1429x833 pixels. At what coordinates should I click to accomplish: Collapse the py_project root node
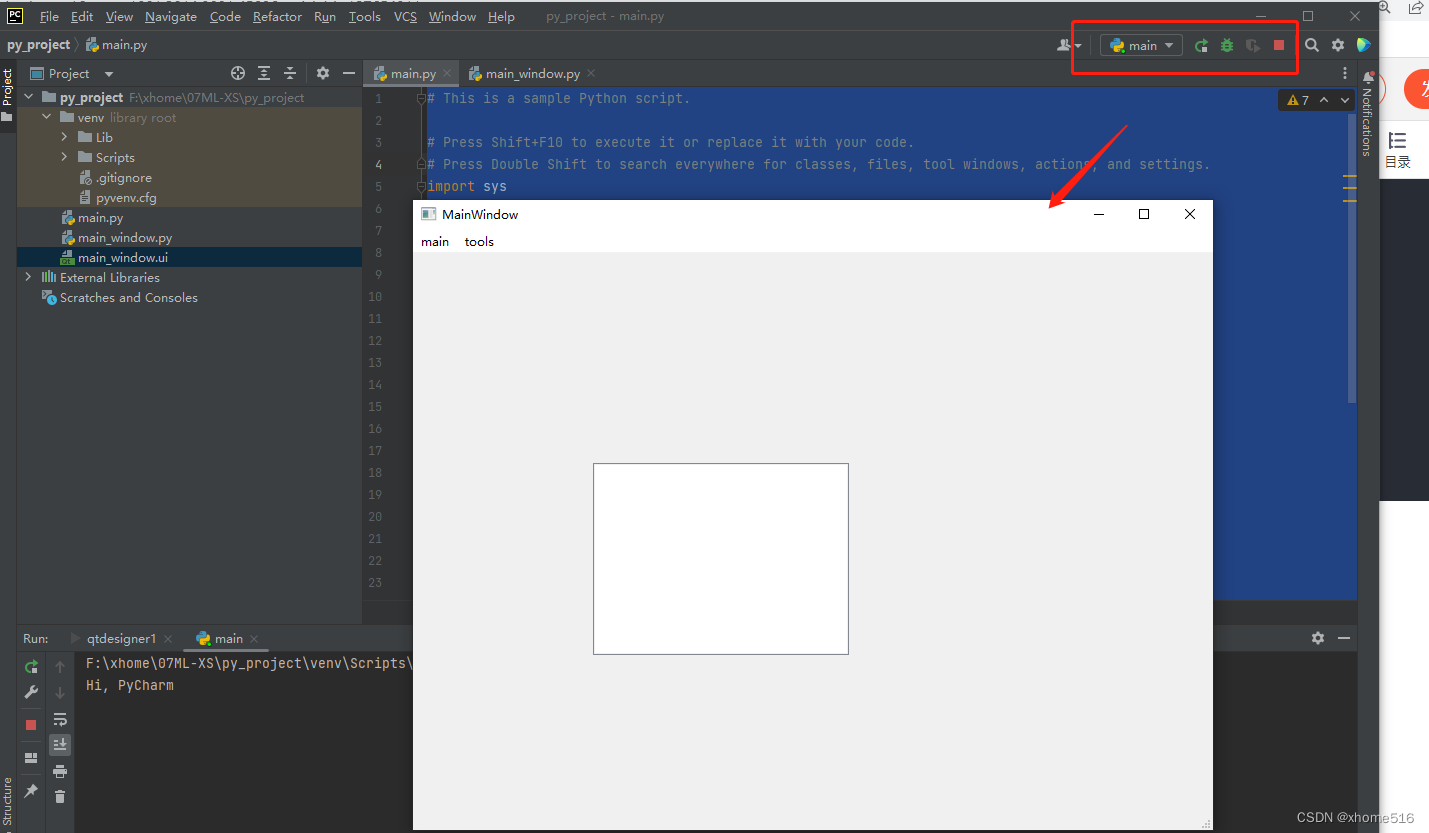point(28,97)
